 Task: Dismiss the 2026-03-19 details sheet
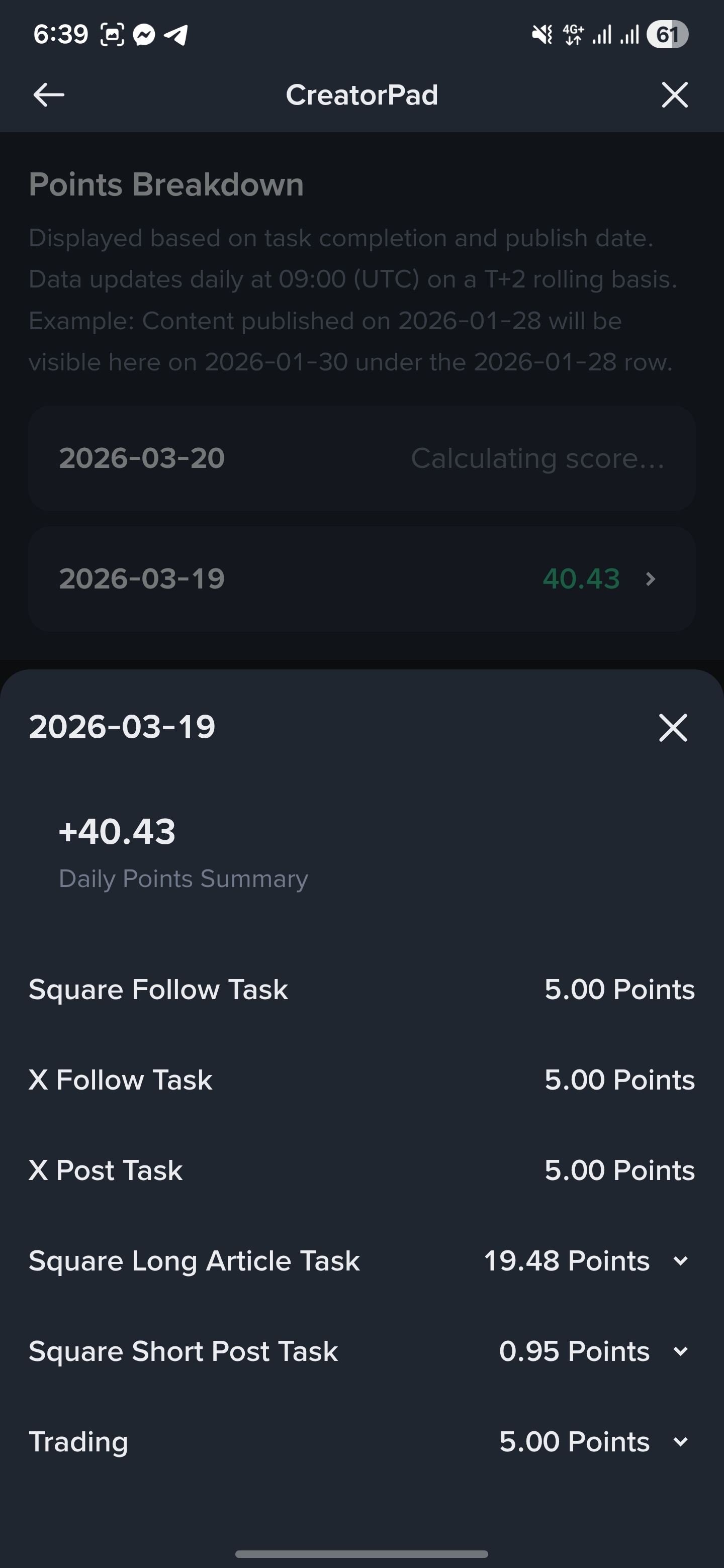point(673,727)
